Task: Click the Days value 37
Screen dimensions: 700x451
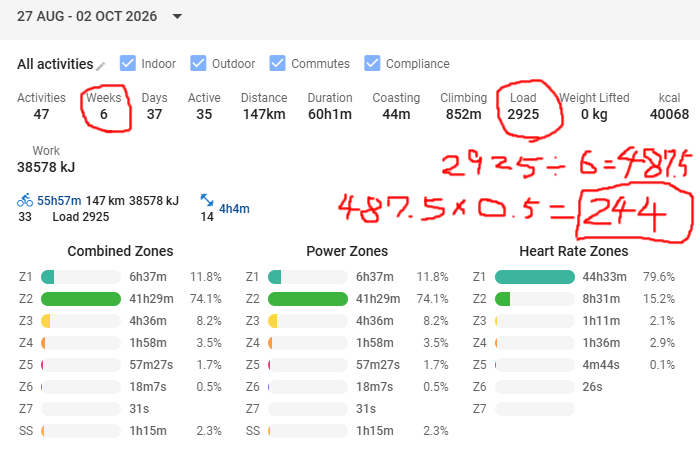Action: point(154,114)
